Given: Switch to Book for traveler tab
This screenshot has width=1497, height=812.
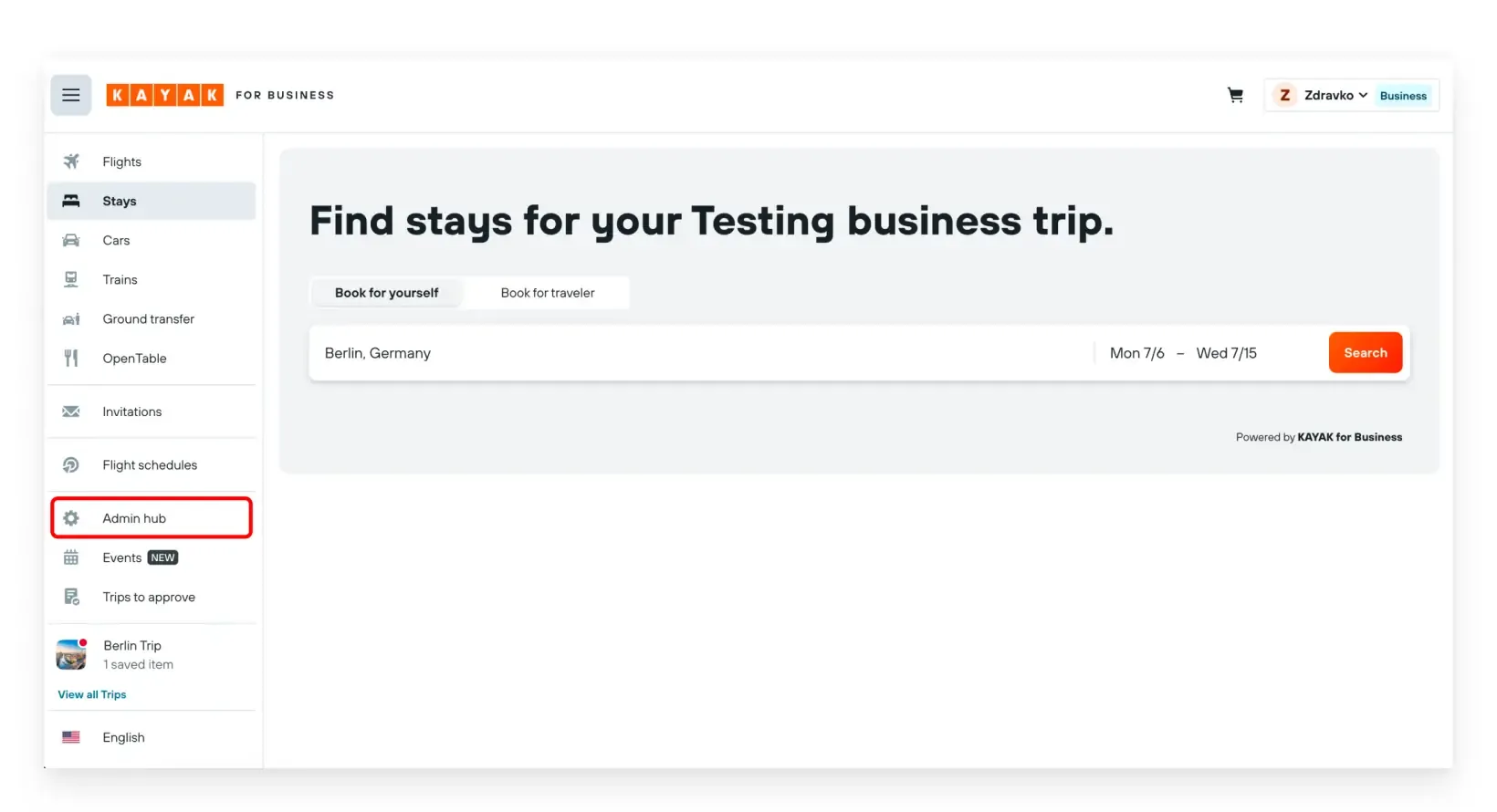Looking at the screenshot, I should tap(548, 293).
